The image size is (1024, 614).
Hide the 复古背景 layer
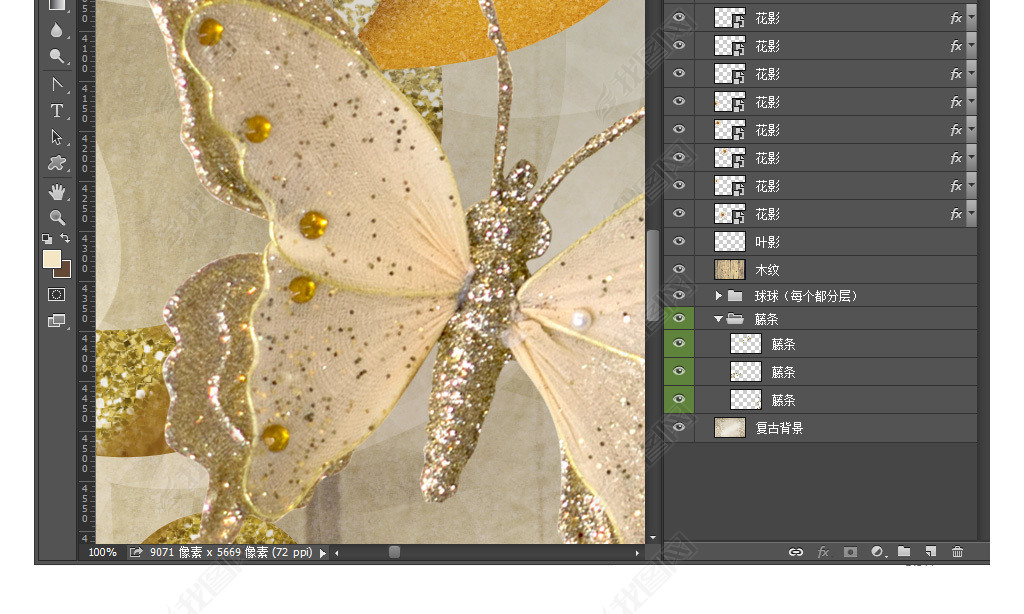[679, 428]
